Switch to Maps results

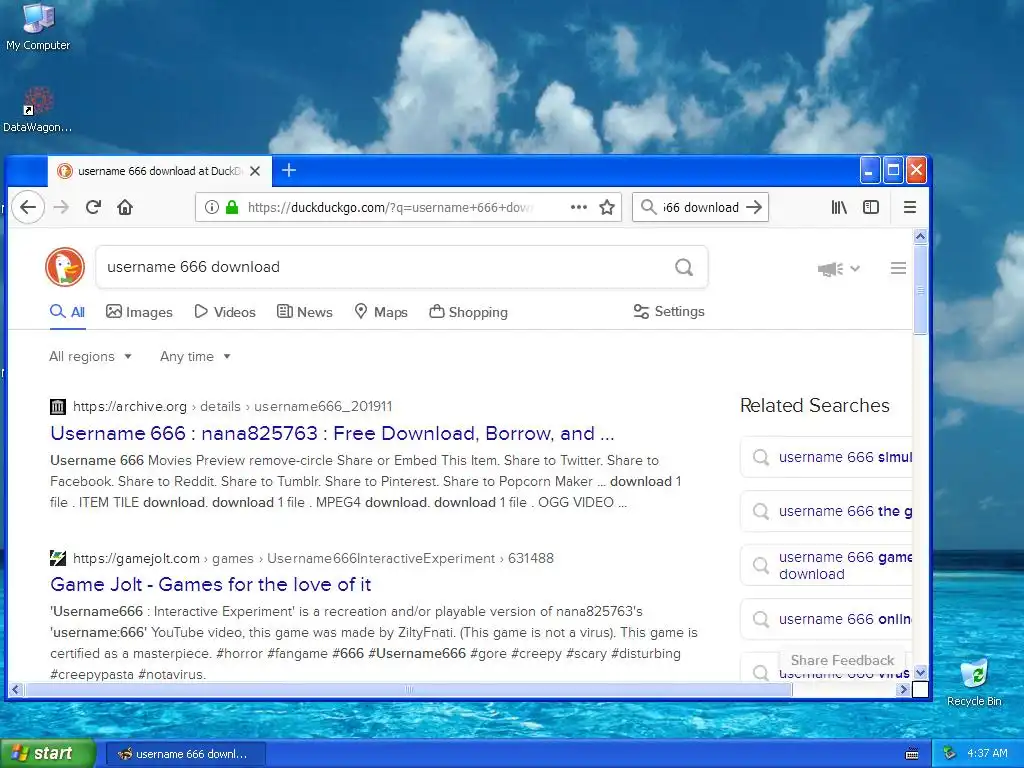(381, 312)
